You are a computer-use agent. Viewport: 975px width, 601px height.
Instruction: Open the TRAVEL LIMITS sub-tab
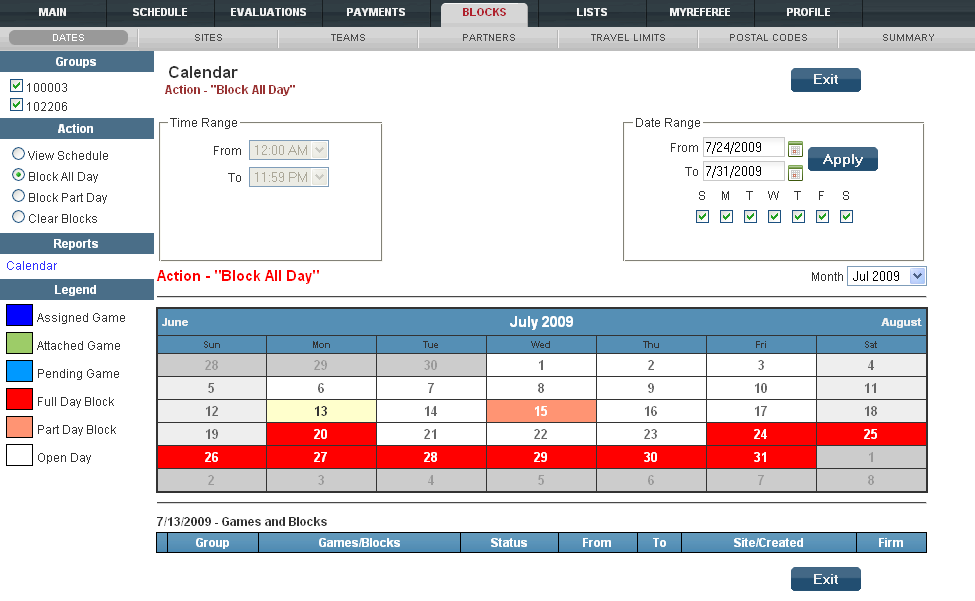click(628, 38)
